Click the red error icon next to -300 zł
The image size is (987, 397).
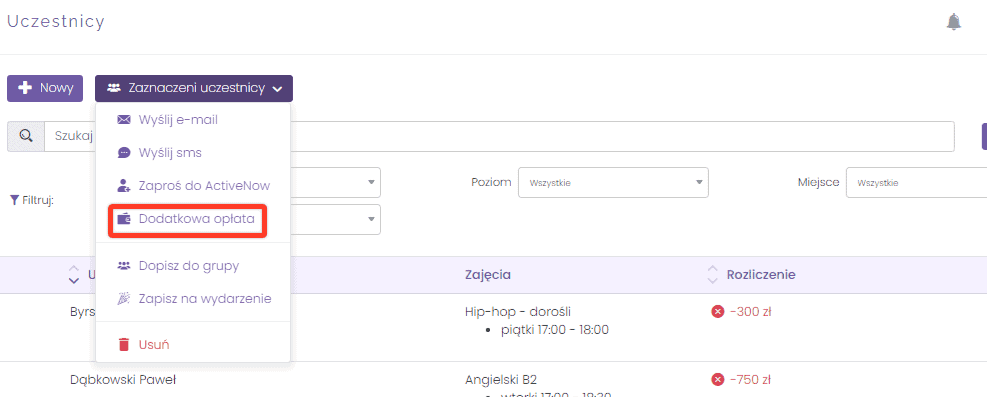pos(718,311)
